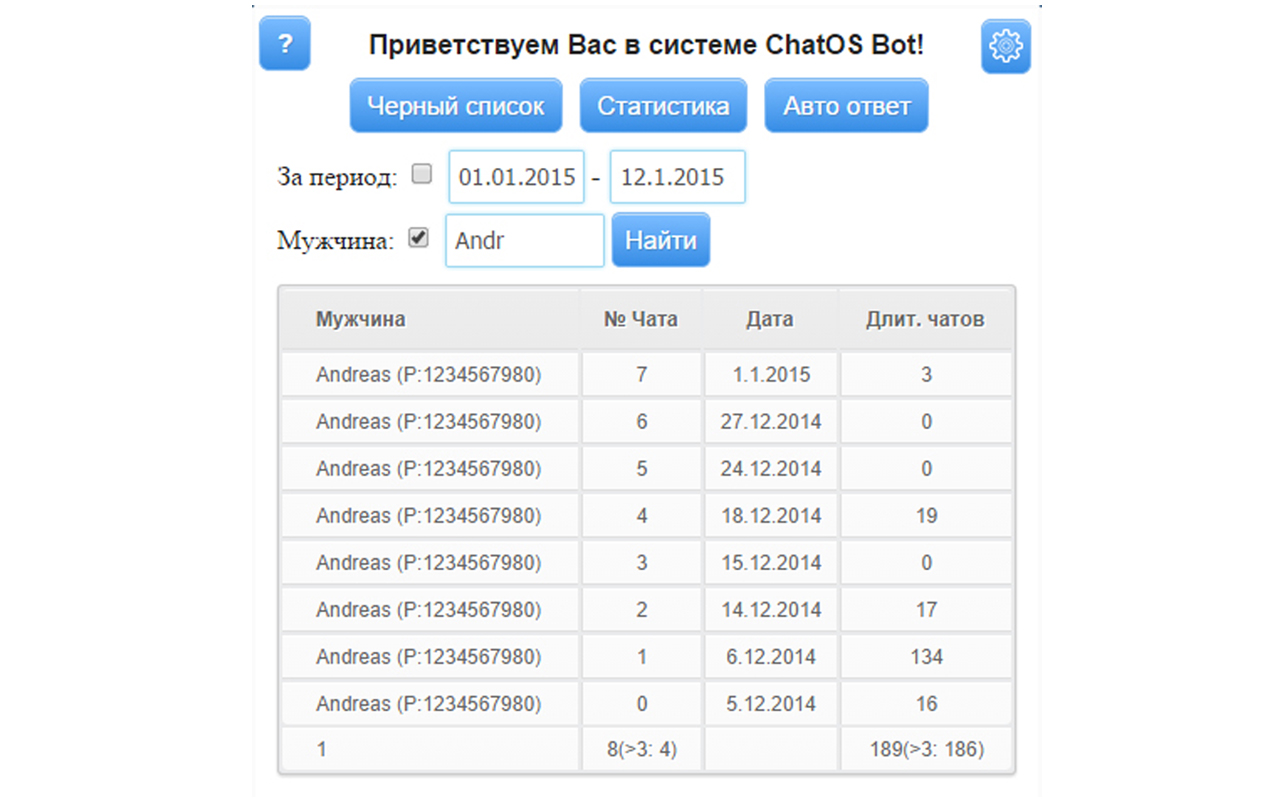Image resolution: width=1280 pixels, height=800 pixels.
Task: Open the settings gear icon
Action: pyautogui.click(x=1005, y=45)
